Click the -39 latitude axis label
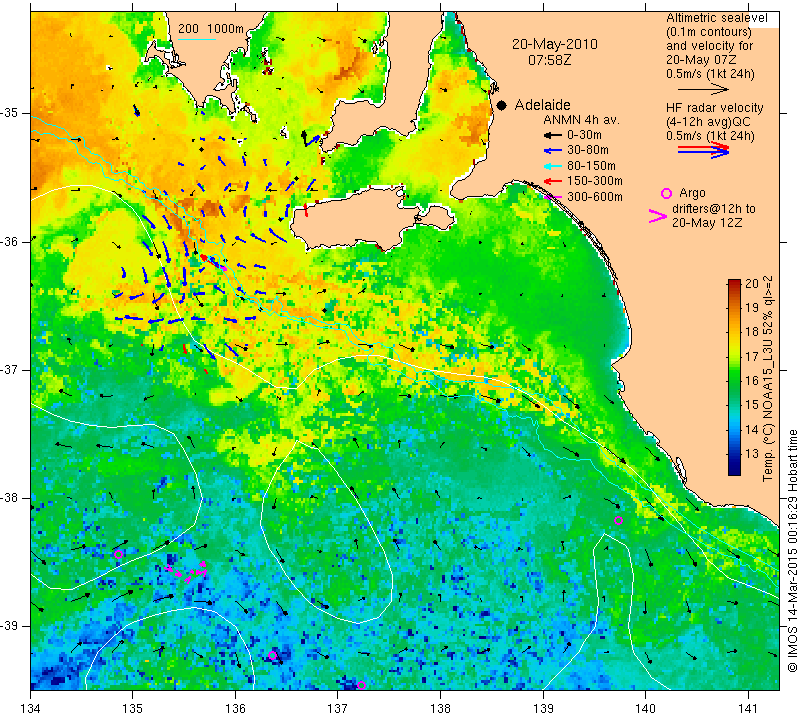The height and width of the screenshot is (720, 800). click(x=9, y=626)
